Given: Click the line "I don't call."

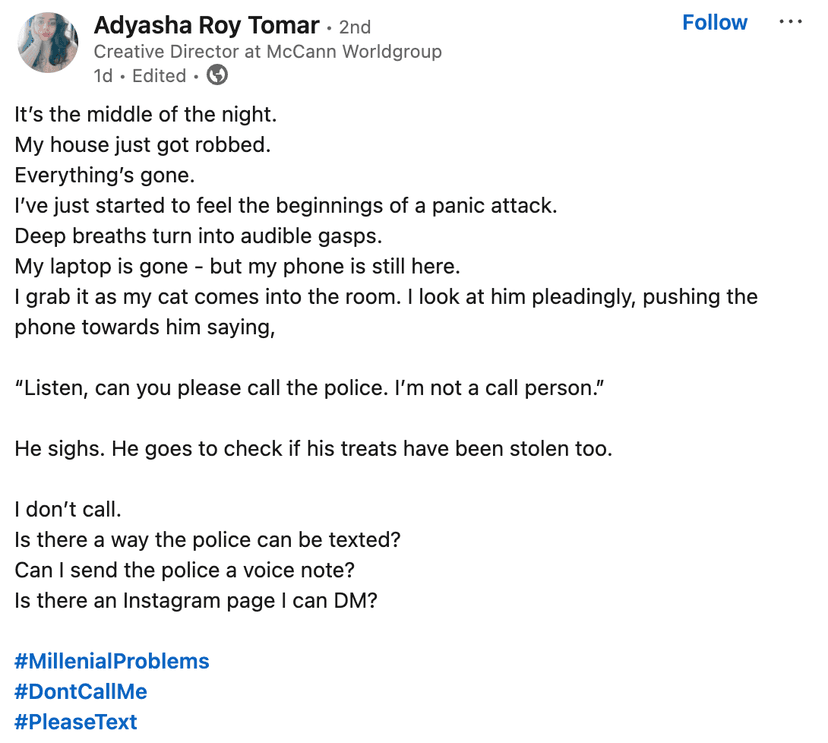Looking at the screenshot, I should 68,509.
